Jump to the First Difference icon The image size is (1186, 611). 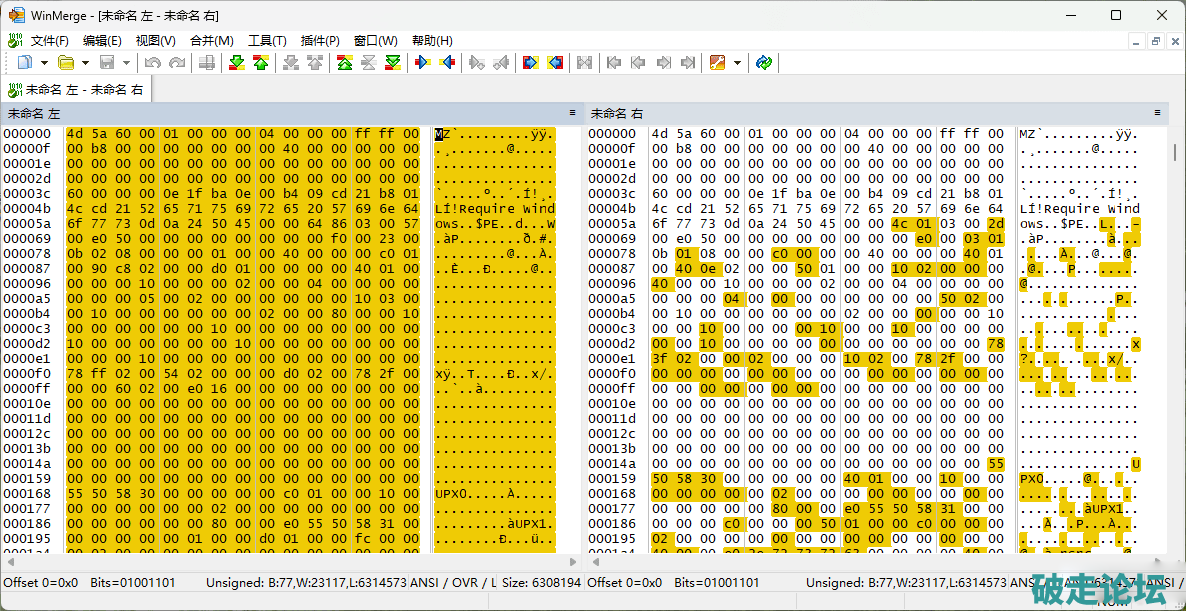click(x=344, y=63)
